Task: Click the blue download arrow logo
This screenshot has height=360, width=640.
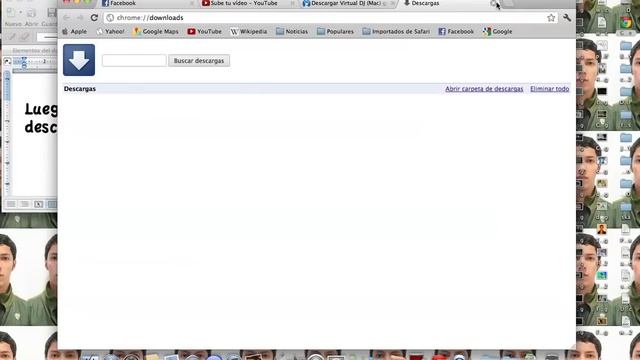Action: 79,60
